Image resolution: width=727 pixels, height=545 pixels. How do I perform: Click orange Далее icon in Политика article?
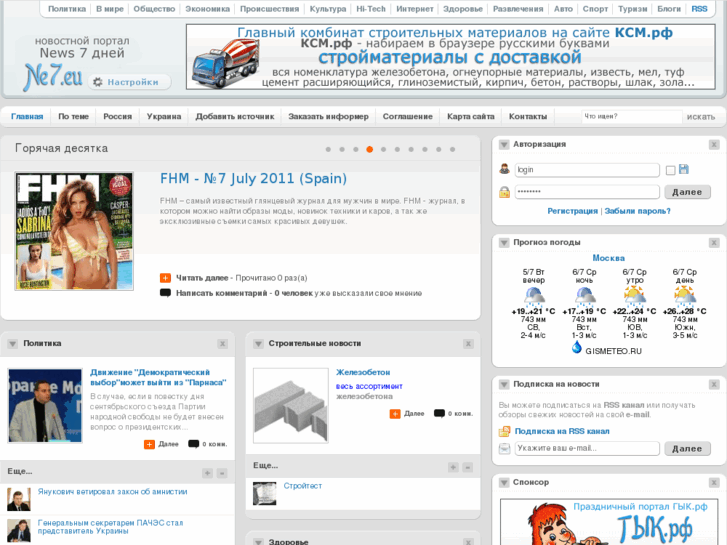pyautogui.click(x=149, y=444)
